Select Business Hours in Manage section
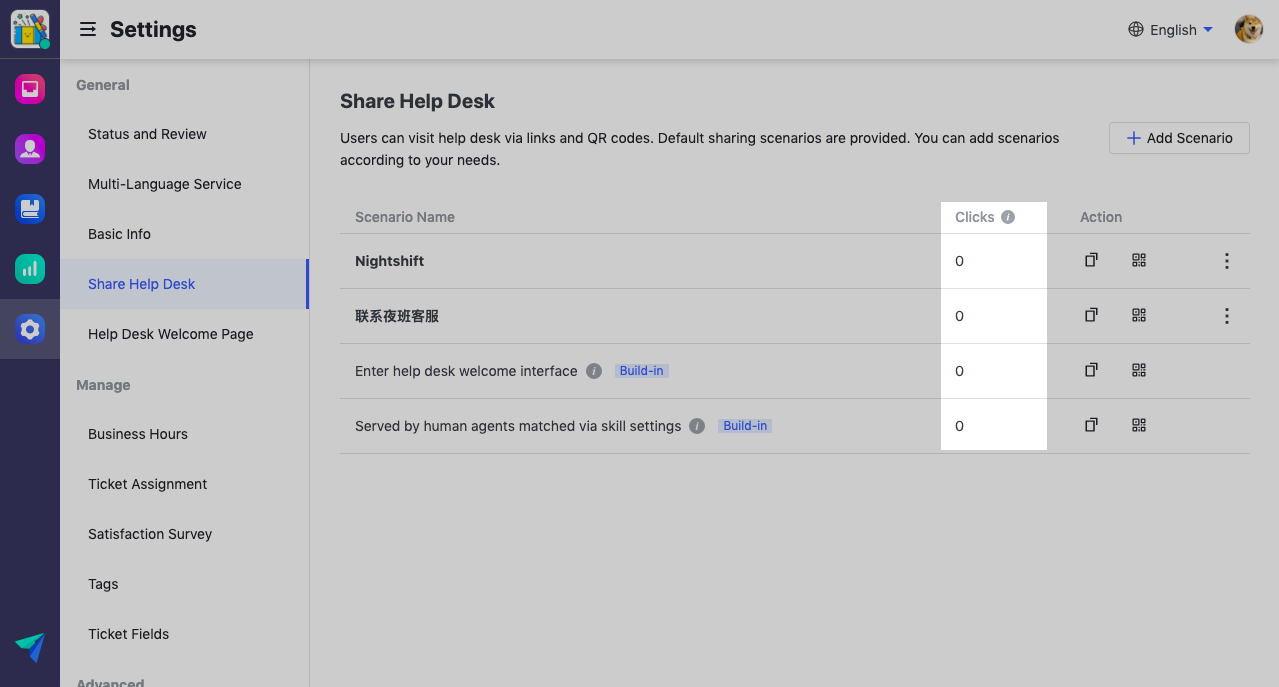Screen dimensions: 1279x687 pos(138,434)
